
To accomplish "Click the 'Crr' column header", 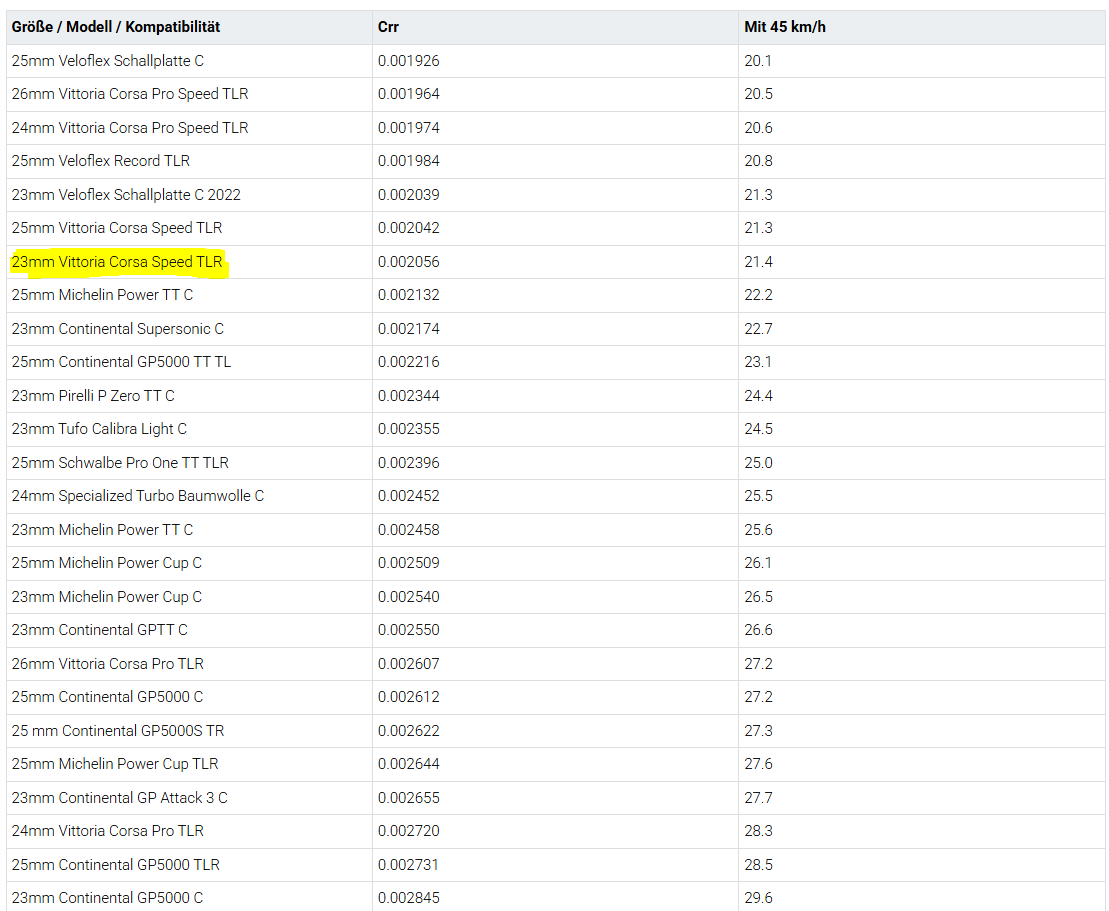I will [x=389, y=27].
